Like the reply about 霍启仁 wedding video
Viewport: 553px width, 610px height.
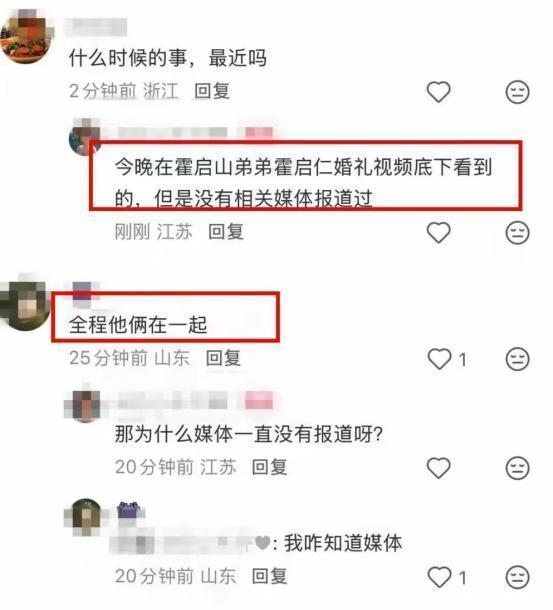(x=439, y=233)
